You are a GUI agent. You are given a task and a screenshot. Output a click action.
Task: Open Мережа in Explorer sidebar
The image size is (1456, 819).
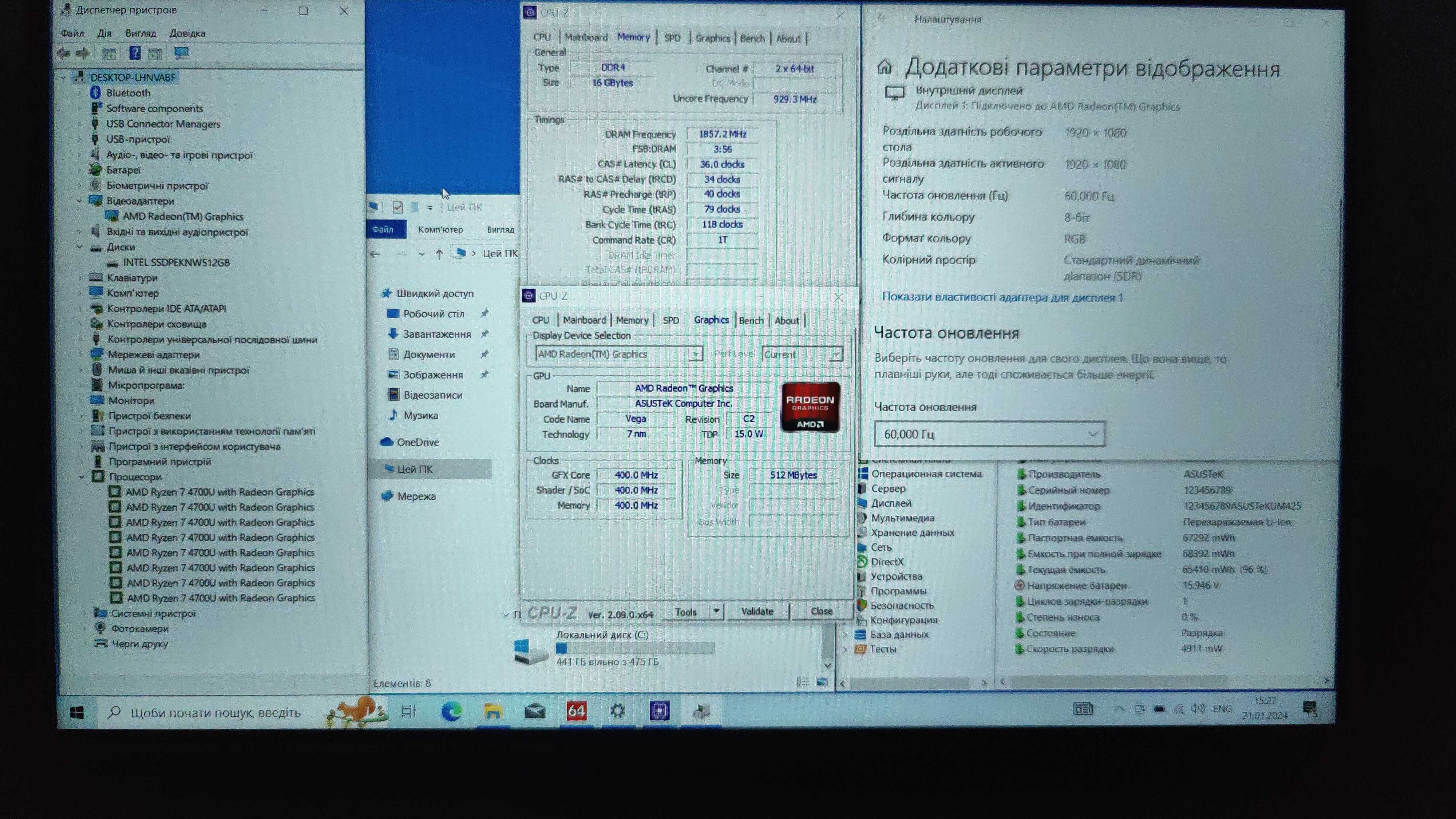tap(416, 496)
